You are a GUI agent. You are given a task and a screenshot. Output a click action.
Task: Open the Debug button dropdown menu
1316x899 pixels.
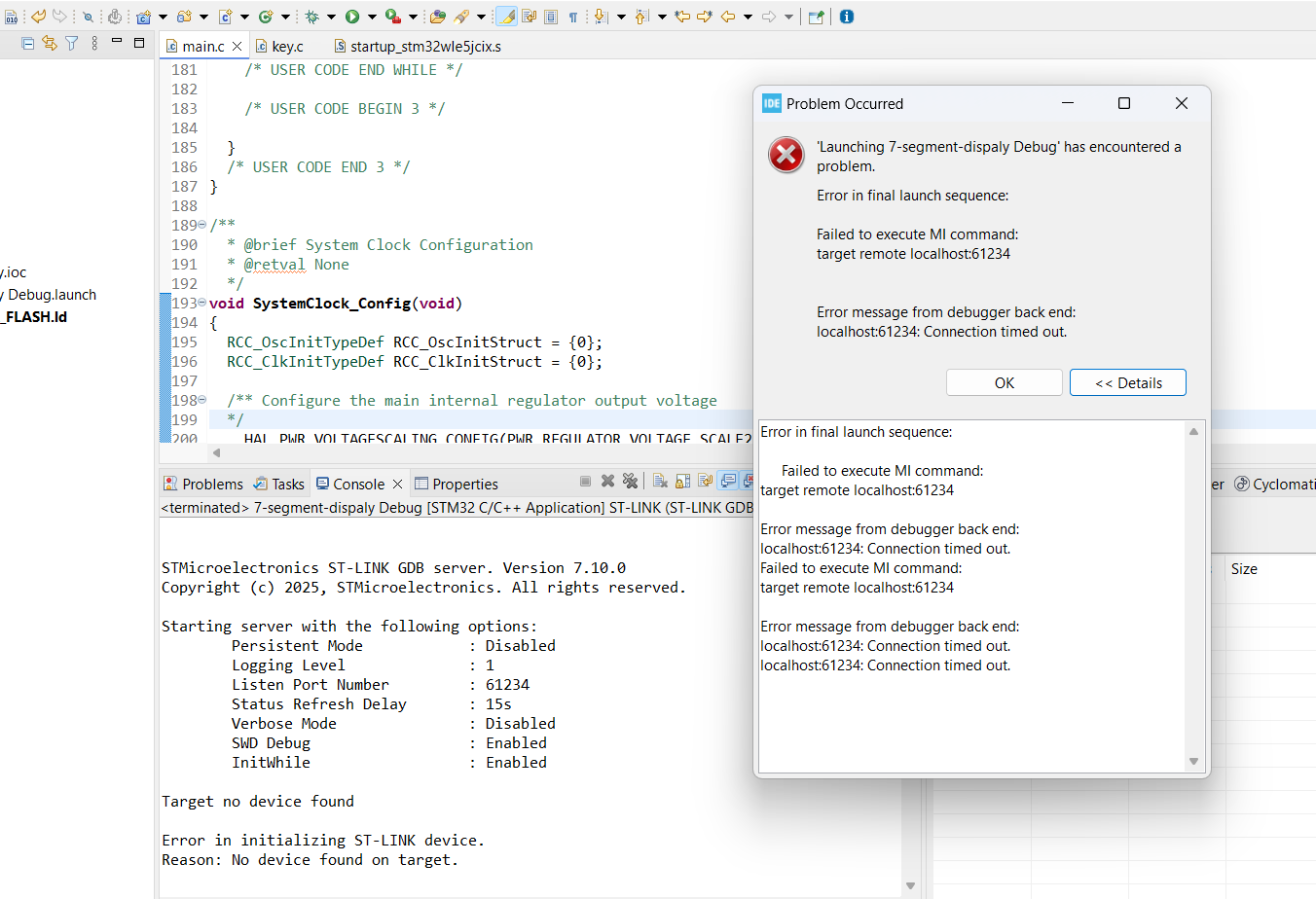(x=331, y=17)
